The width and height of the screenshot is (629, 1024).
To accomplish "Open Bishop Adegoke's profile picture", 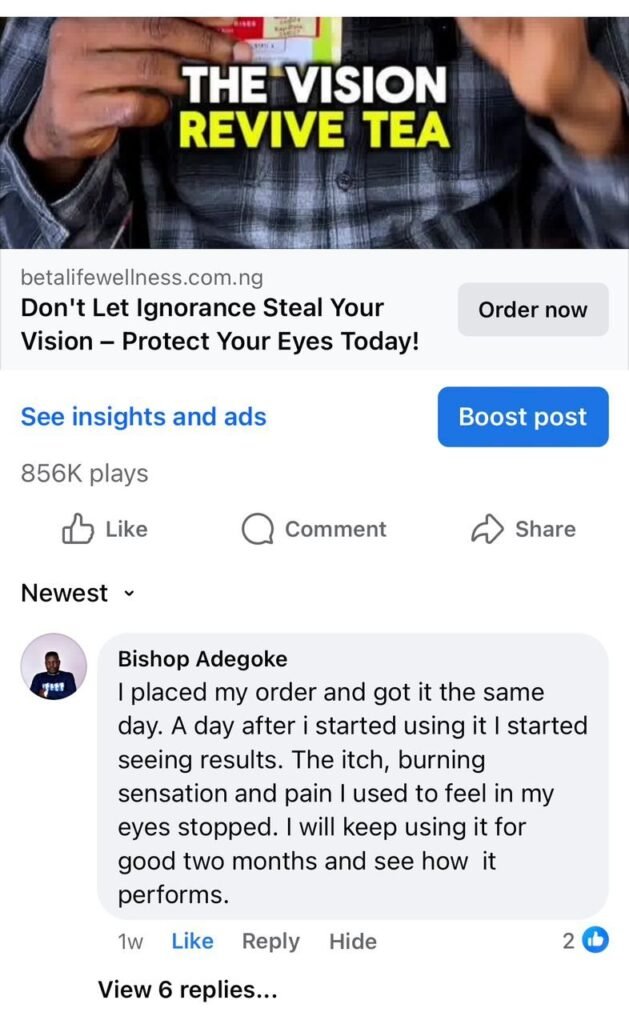I will tap(54, 666).
